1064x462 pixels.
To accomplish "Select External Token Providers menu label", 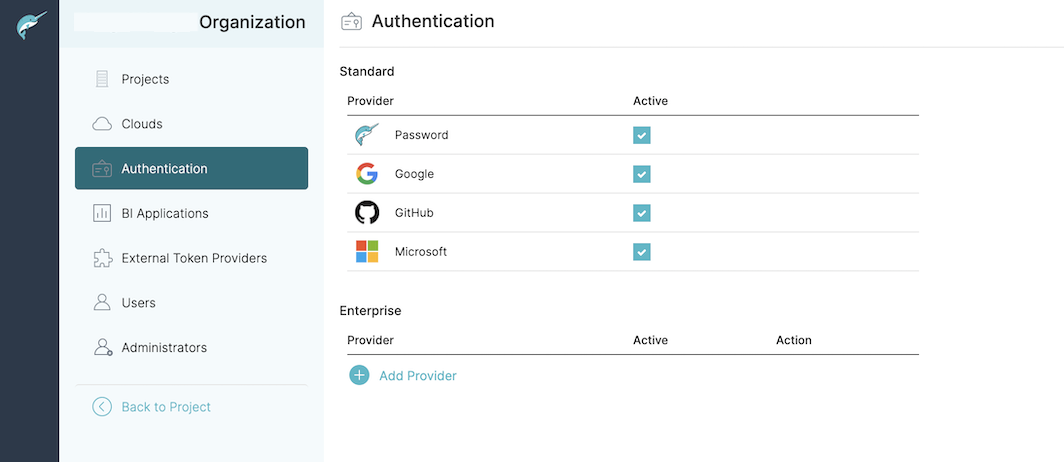I will click(194, 258).
